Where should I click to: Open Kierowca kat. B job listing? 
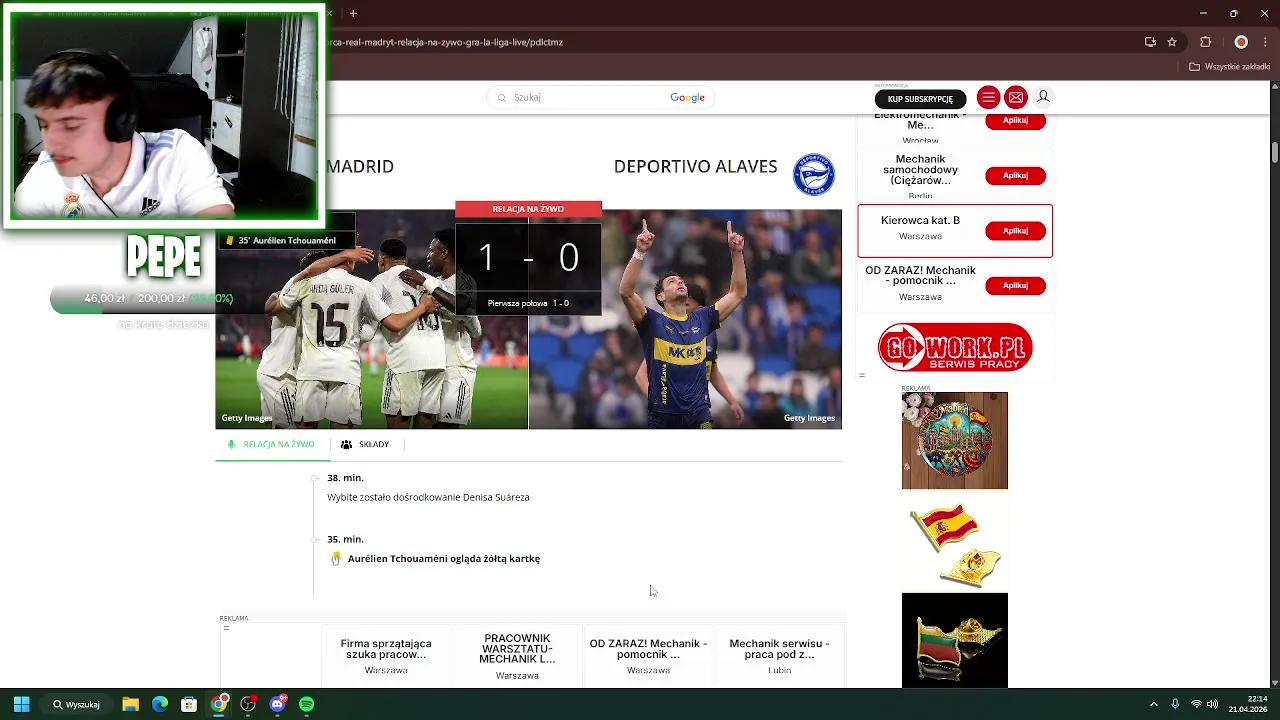click(x=920, y=220)
